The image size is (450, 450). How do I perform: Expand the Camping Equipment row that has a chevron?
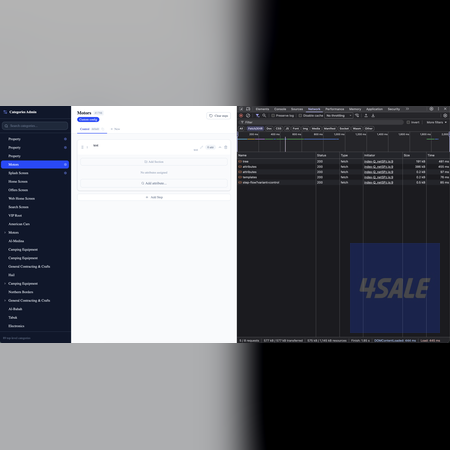click(x=5, y=283)
